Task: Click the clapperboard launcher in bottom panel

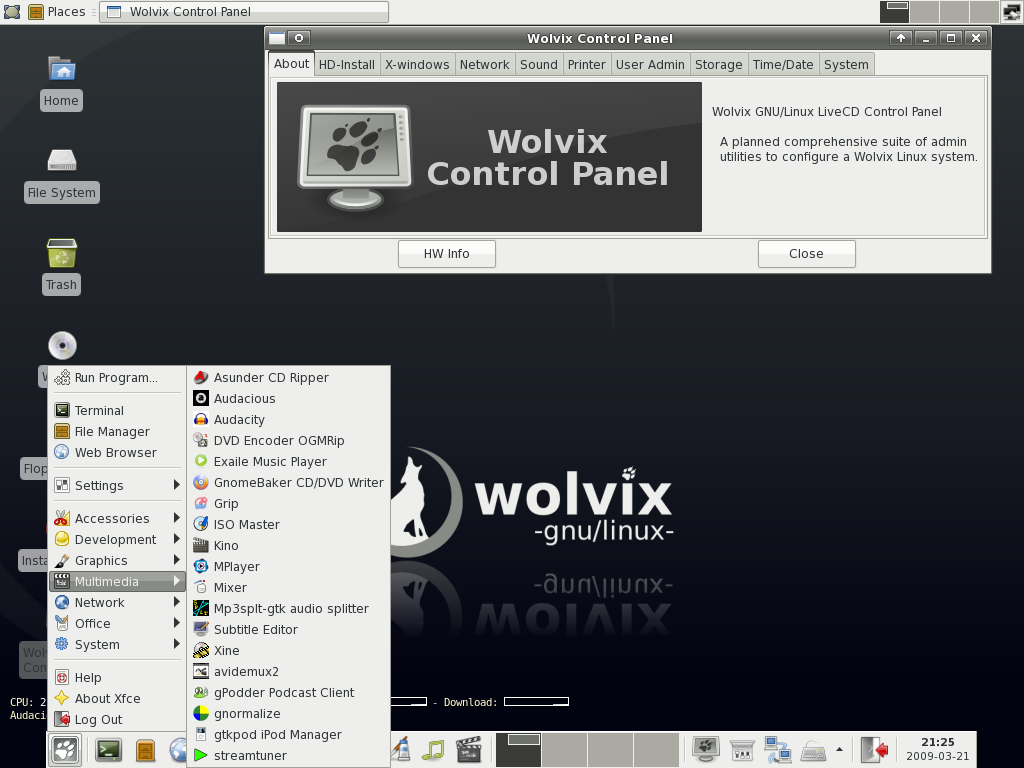Action: pos(468,750)
